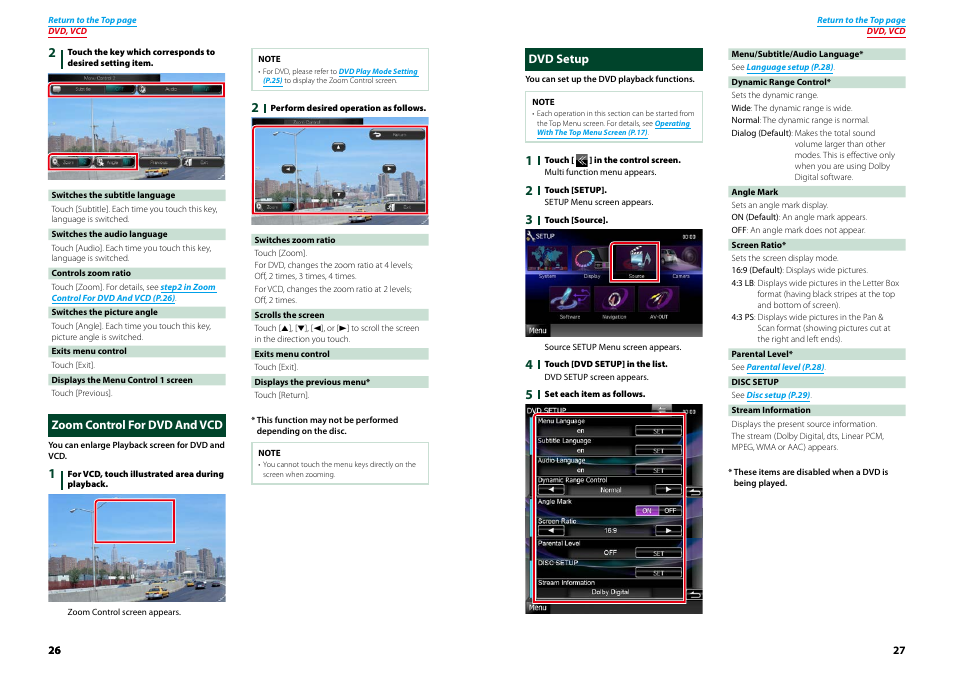954x677 pixels.
Task: Tap Previous key in Menu Control 2
Action: point(159,162)
